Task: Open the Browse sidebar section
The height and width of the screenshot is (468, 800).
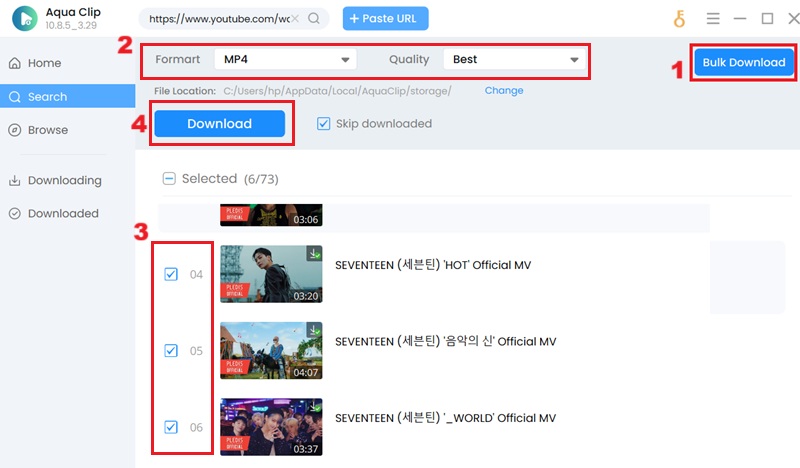Action: point(47,130)
